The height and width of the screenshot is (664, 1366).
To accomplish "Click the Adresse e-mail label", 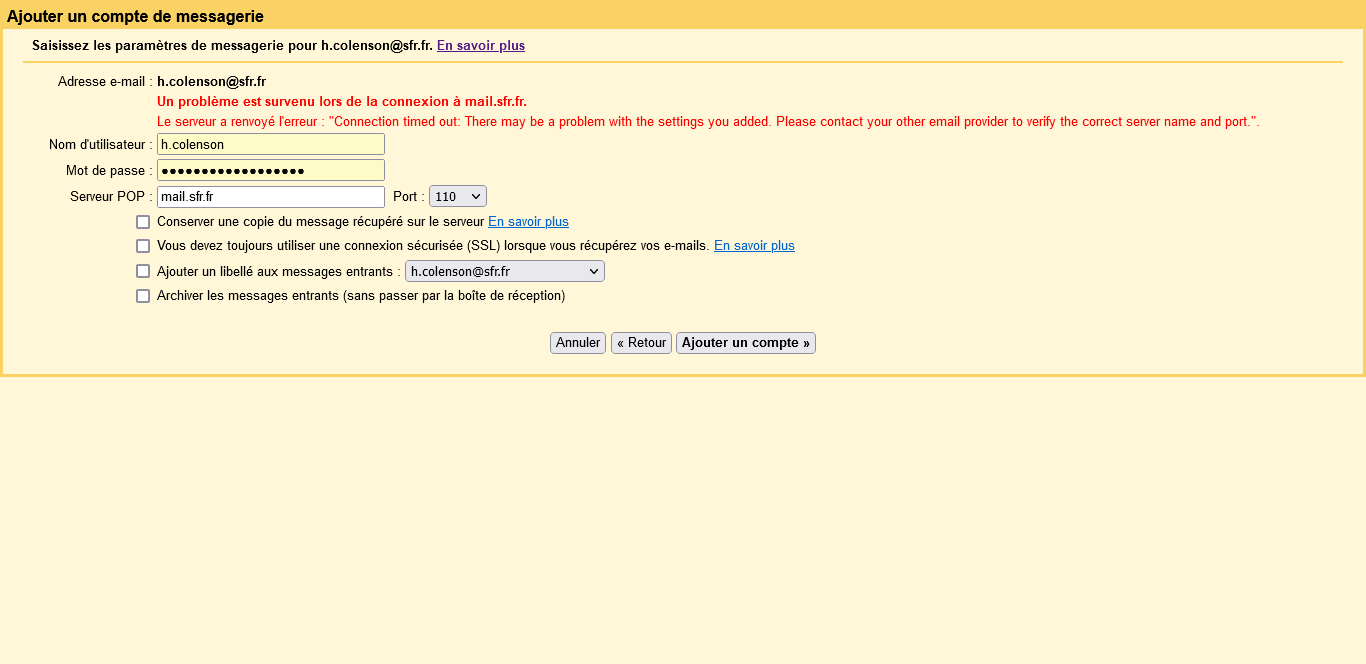I will [105, 82].
